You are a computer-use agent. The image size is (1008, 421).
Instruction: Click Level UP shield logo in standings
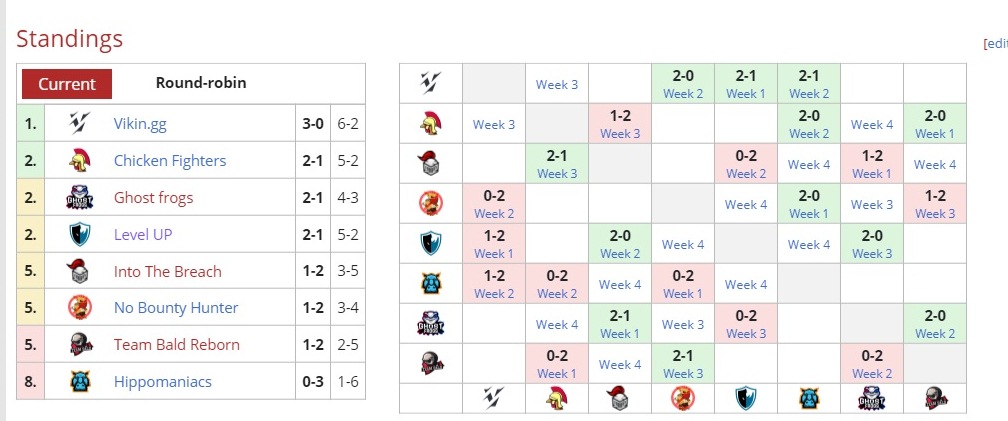coord(80,234)
